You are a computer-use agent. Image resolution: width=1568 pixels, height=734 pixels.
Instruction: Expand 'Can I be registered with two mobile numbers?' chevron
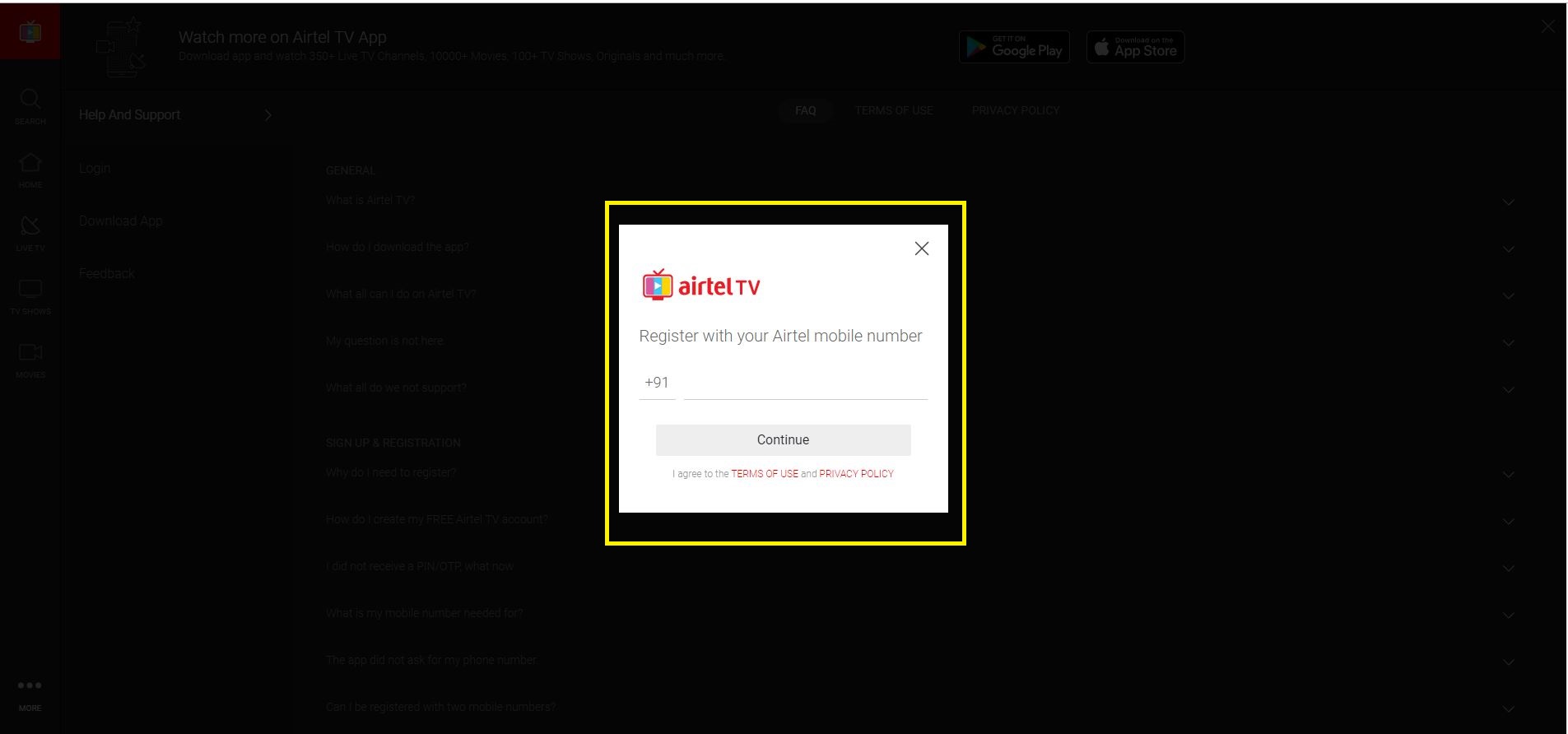1508,708
